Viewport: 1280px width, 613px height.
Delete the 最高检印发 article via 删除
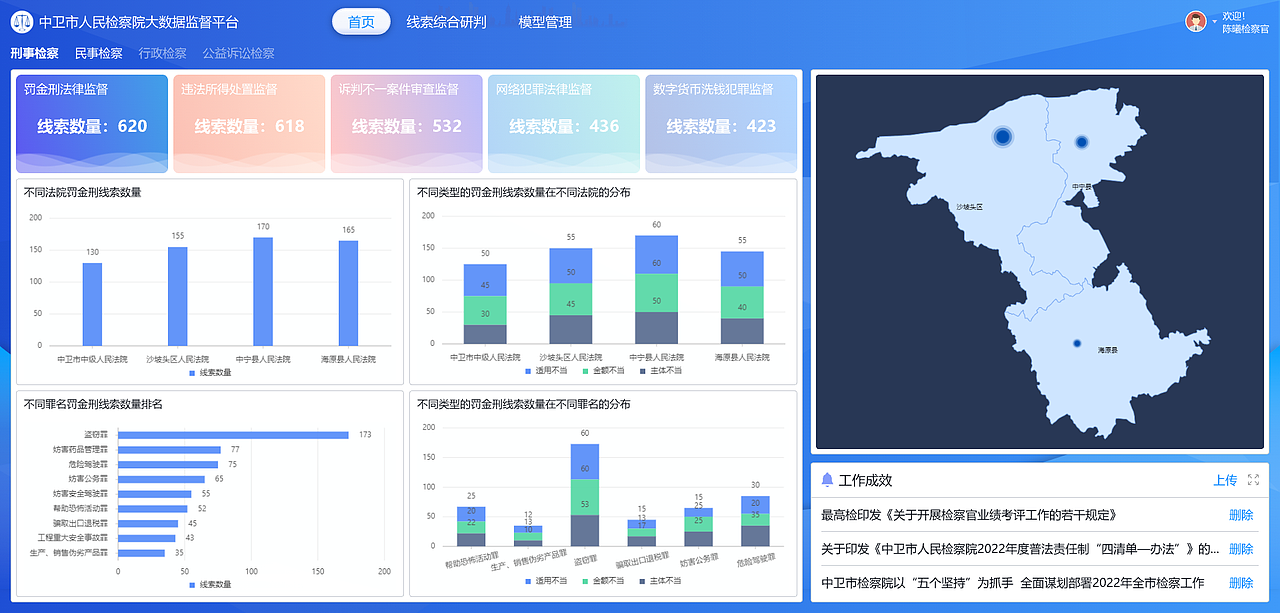coord(1240,515)
